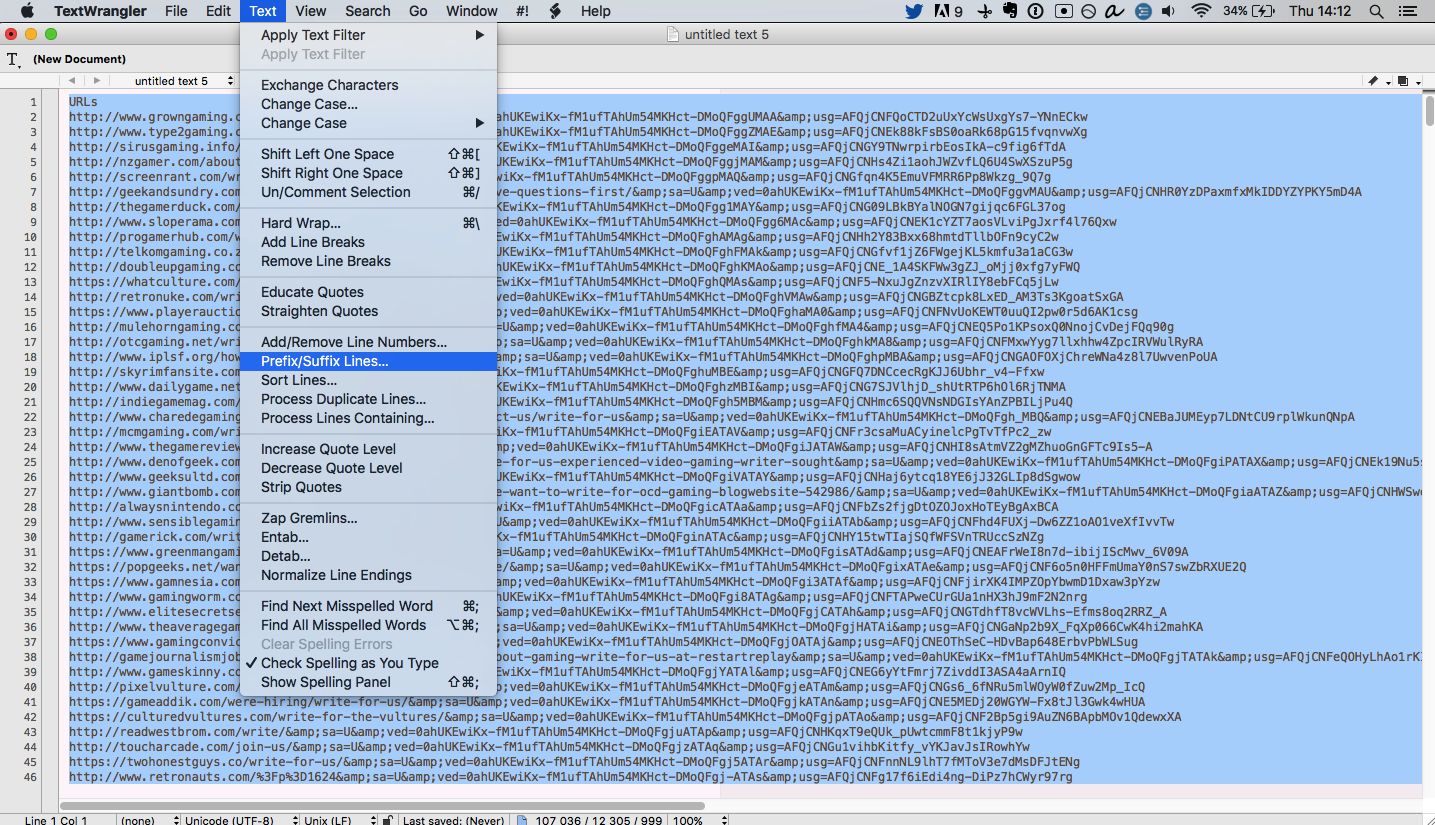Viewport: 1435px width, 825px height.
Task: Open Spotlight search magnifier
Action: tap(1376, 11)
